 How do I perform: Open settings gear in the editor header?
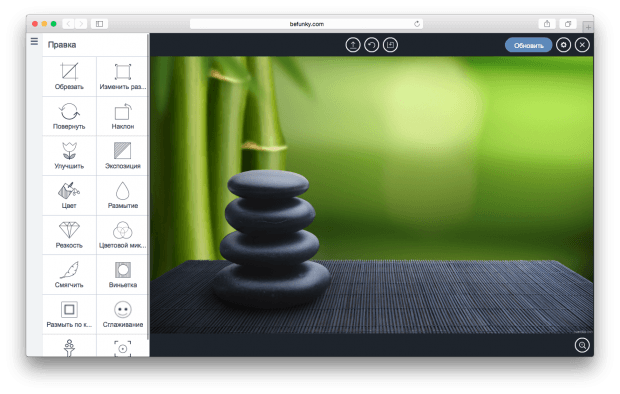(x=563, y=45)
